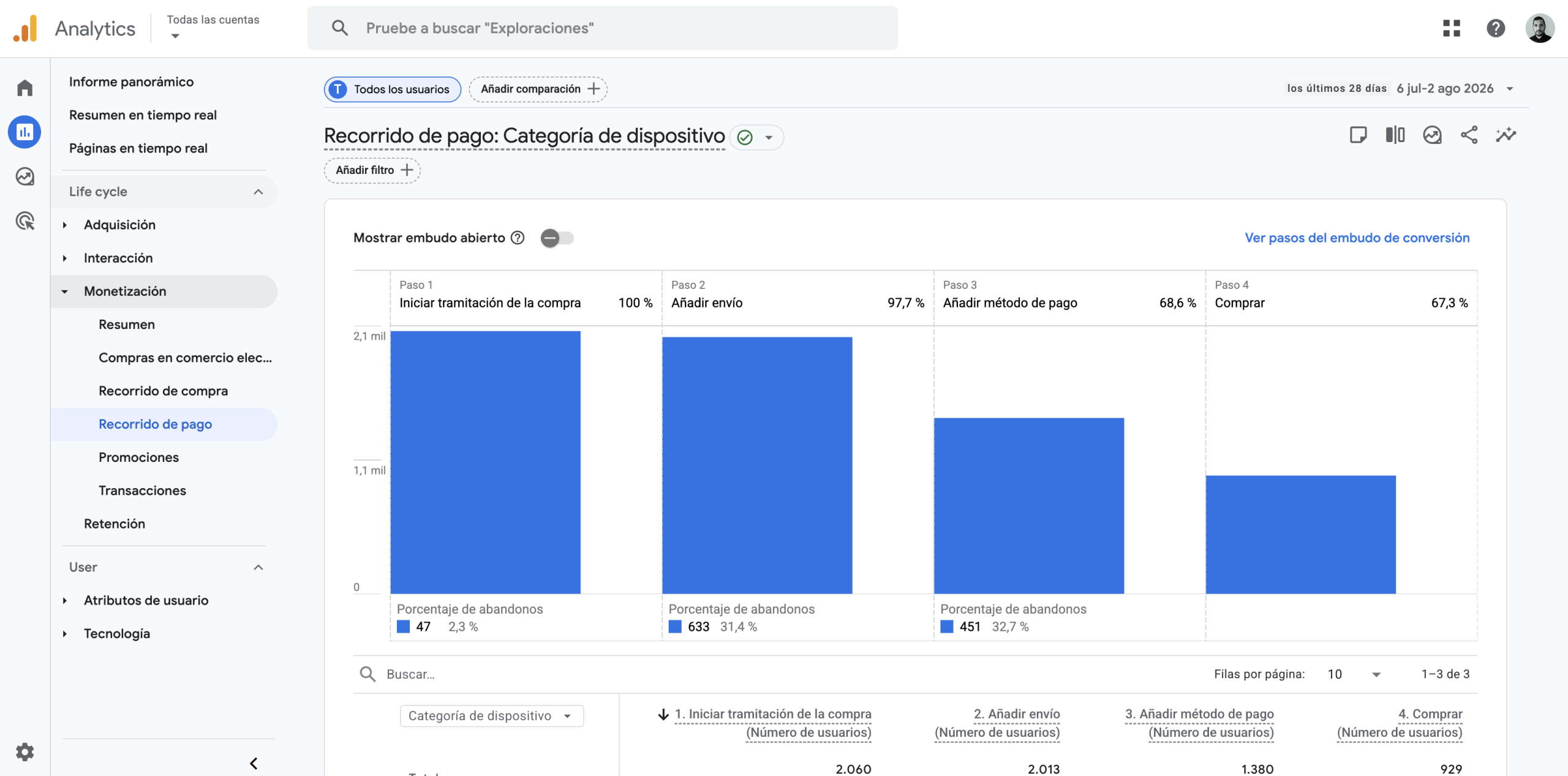Open Ver pasos del embudo de conversión
The image size is (1568, 776).
(x=1357, y=238)
